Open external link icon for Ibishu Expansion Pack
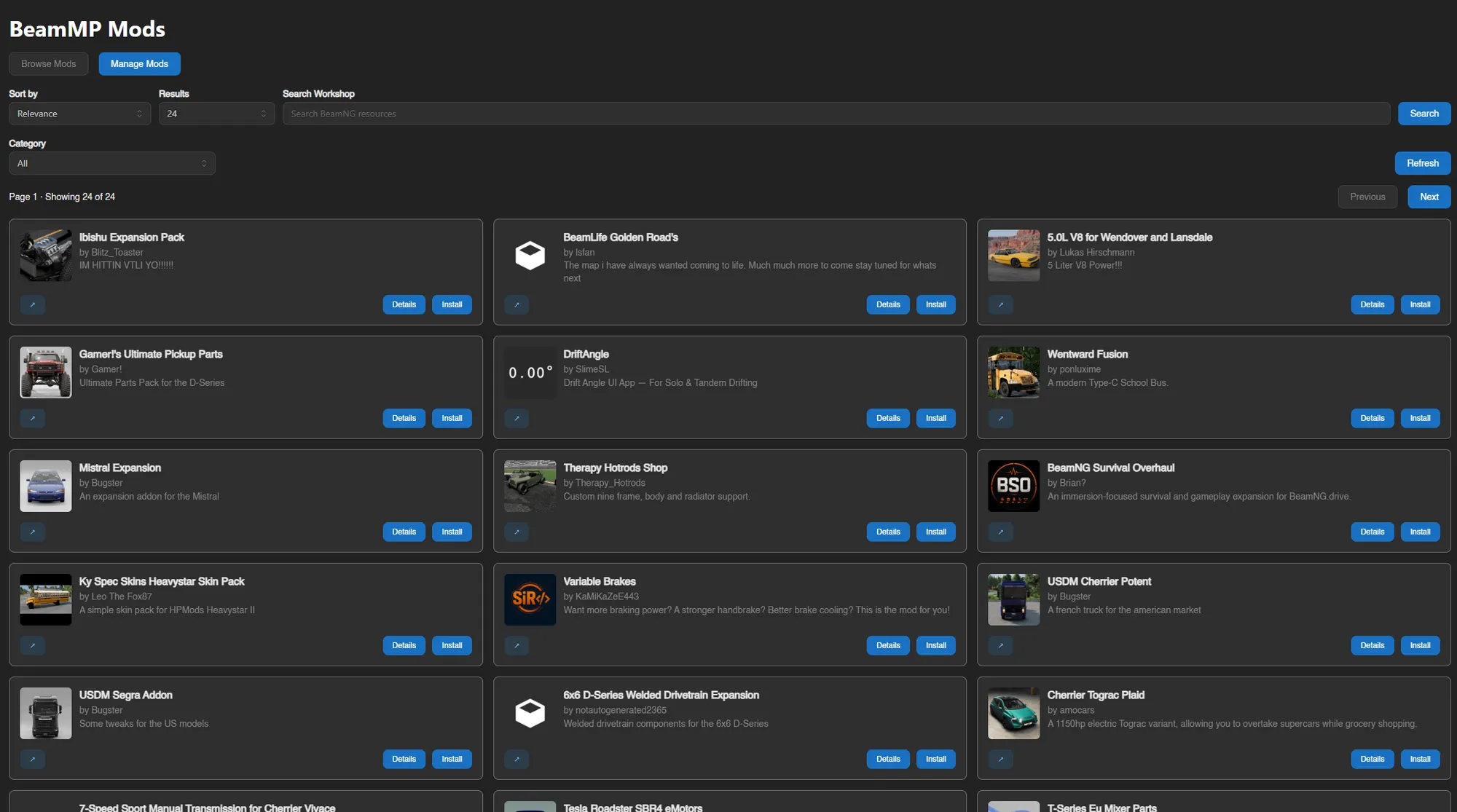 (33, 304)
